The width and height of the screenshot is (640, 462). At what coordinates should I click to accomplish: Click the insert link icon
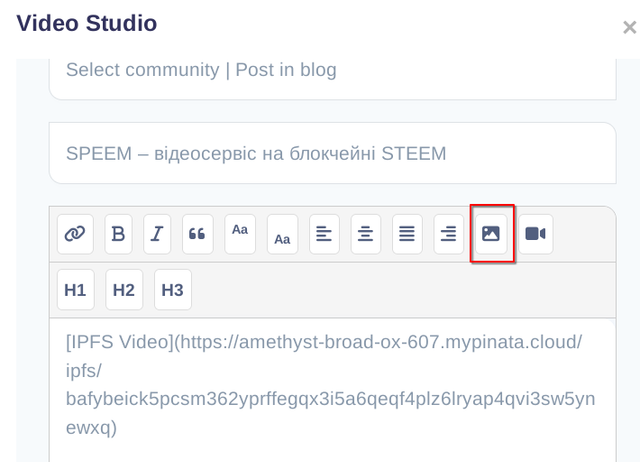tap(75, 234)
